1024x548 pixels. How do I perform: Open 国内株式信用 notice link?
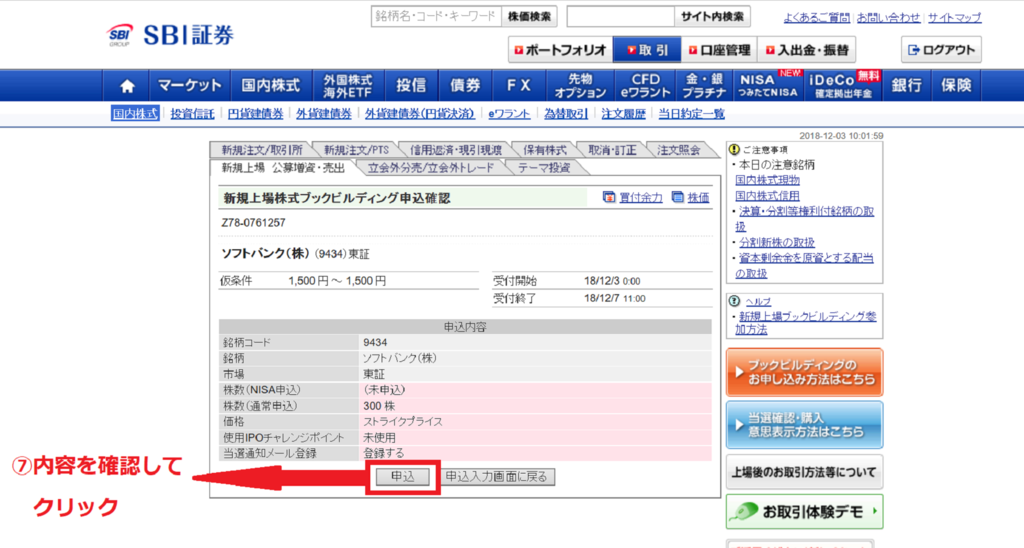tap(767, 196)
